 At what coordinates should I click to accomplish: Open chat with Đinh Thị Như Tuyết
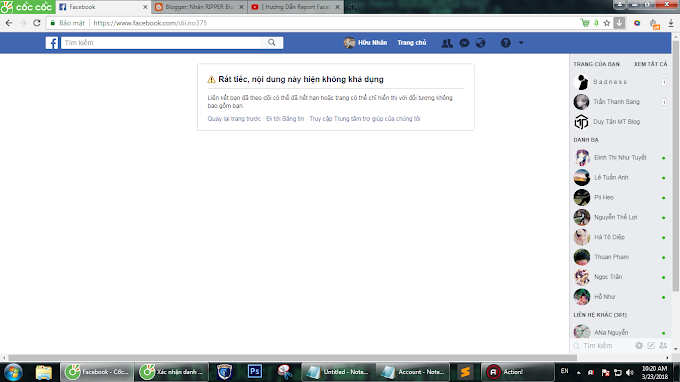pyautogui.click(x=620, y=158)
